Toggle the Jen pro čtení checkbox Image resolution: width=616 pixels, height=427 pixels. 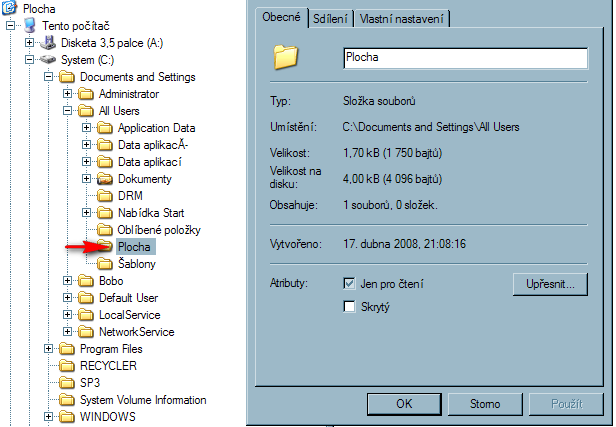pos(349,284)
